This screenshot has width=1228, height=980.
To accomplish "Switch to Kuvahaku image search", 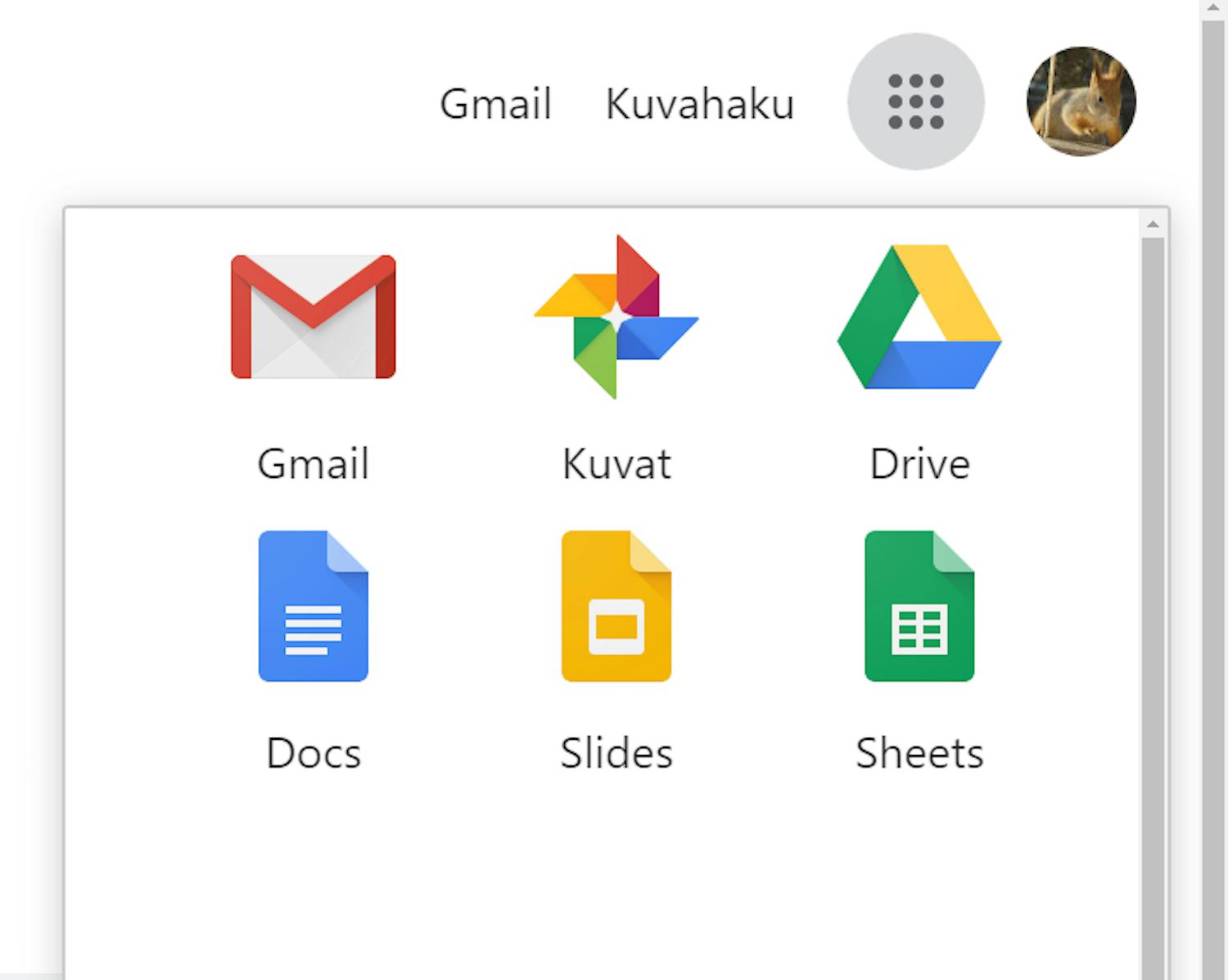I will pos(699,103).
